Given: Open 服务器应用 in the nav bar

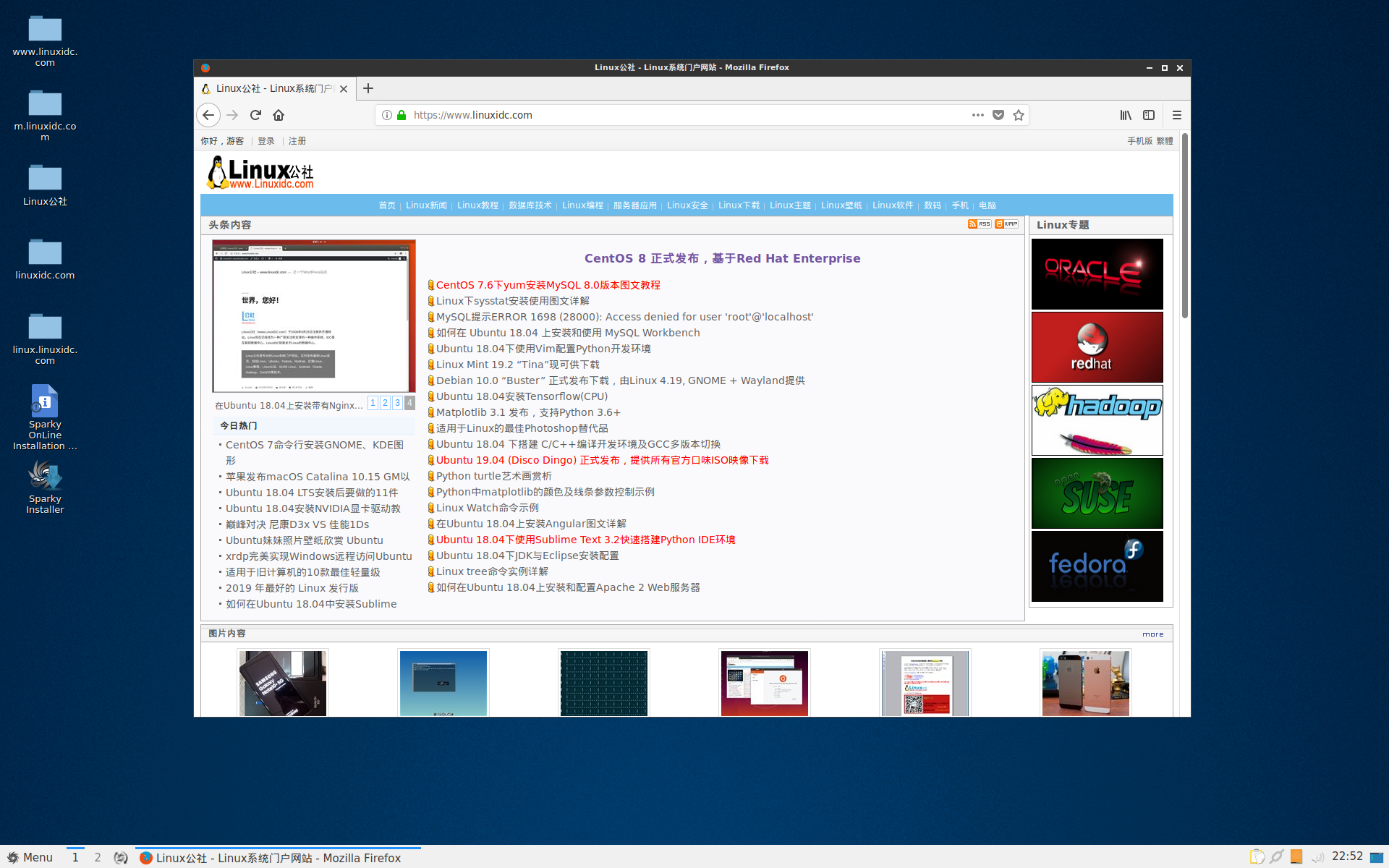Looking at the screenshot, I should pyautogui.click(x=635, y=205).
